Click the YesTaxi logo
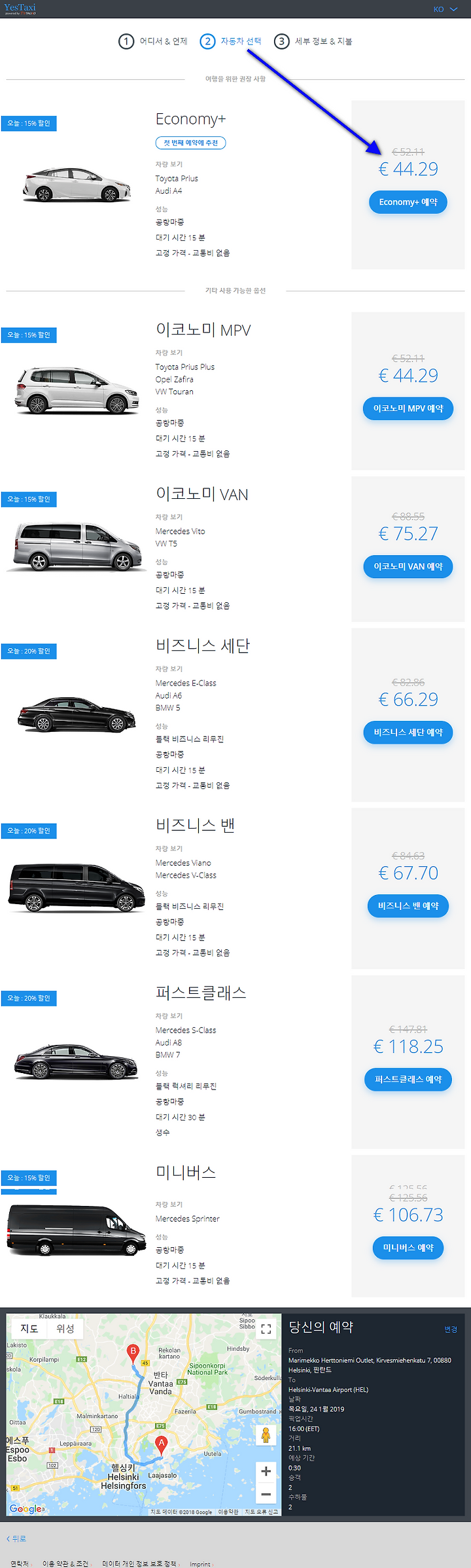This screenshot has width=471, height=1568. pyautogui.click(x=20, y=9)
